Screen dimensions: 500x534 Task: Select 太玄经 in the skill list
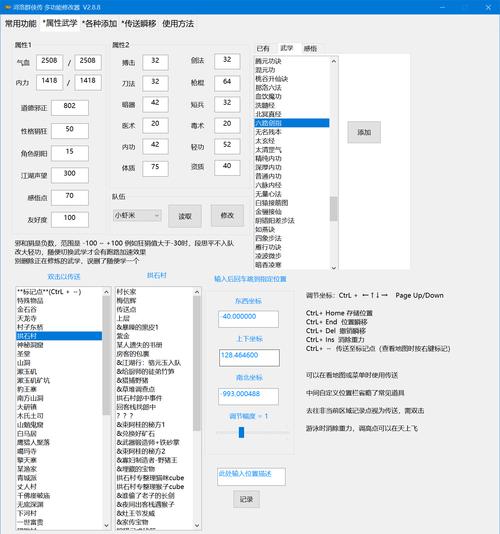292,141
